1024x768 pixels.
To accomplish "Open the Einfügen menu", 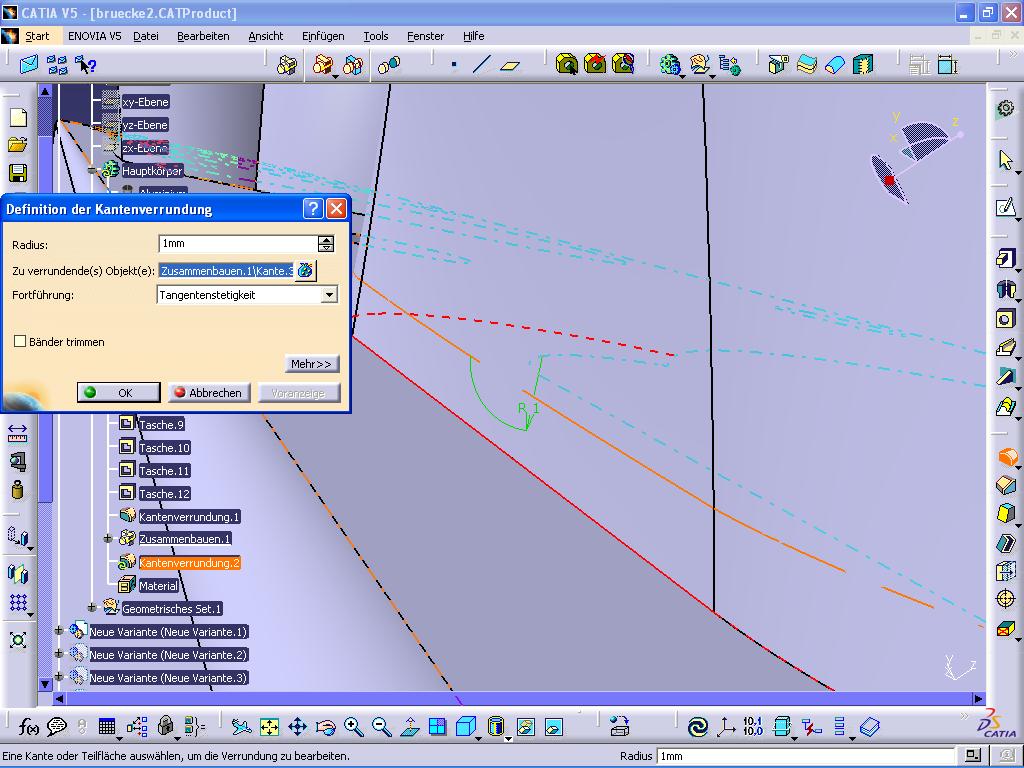I will 323,36.
